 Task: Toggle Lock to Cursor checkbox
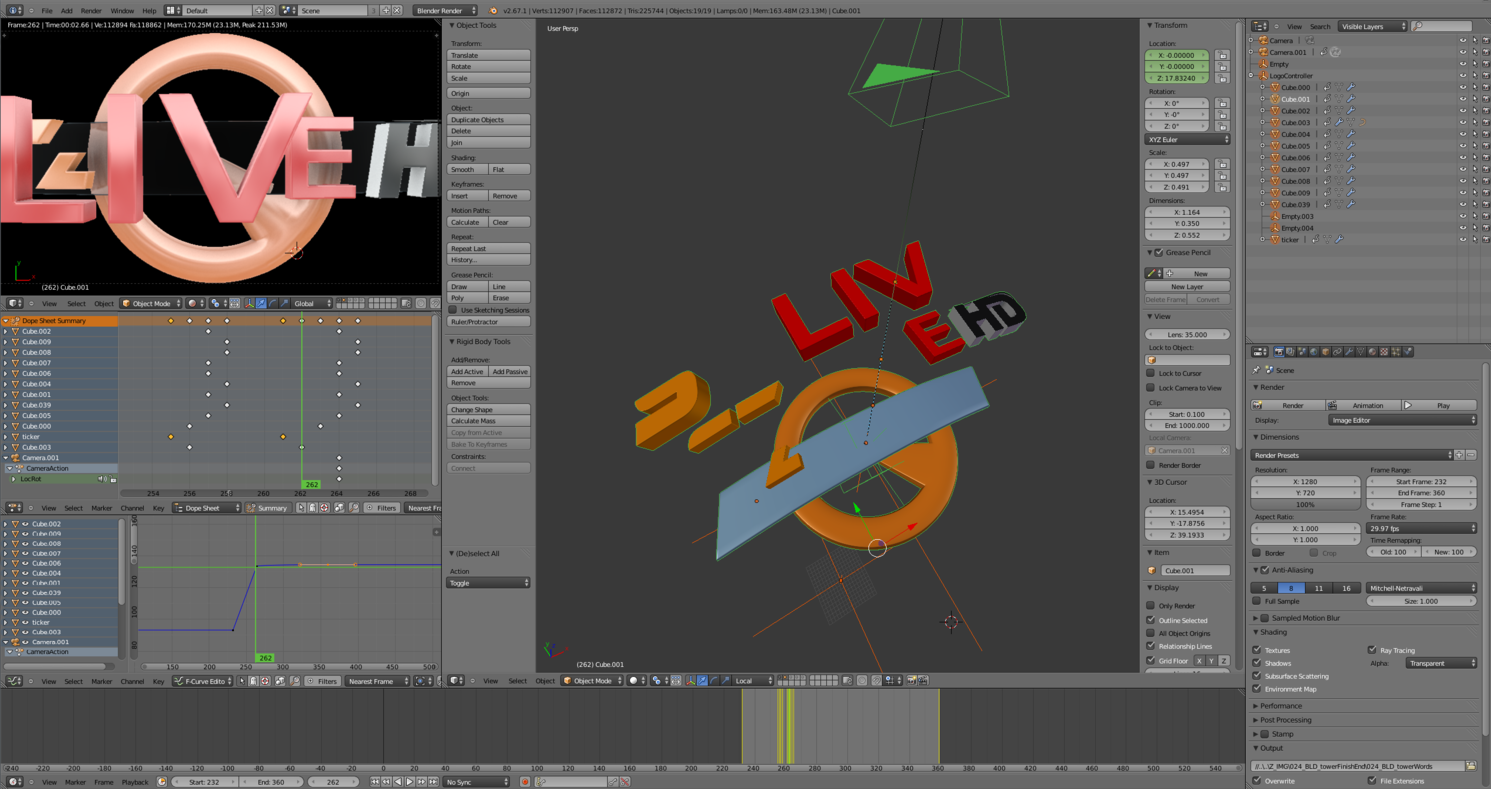[x=1151, y=373]
